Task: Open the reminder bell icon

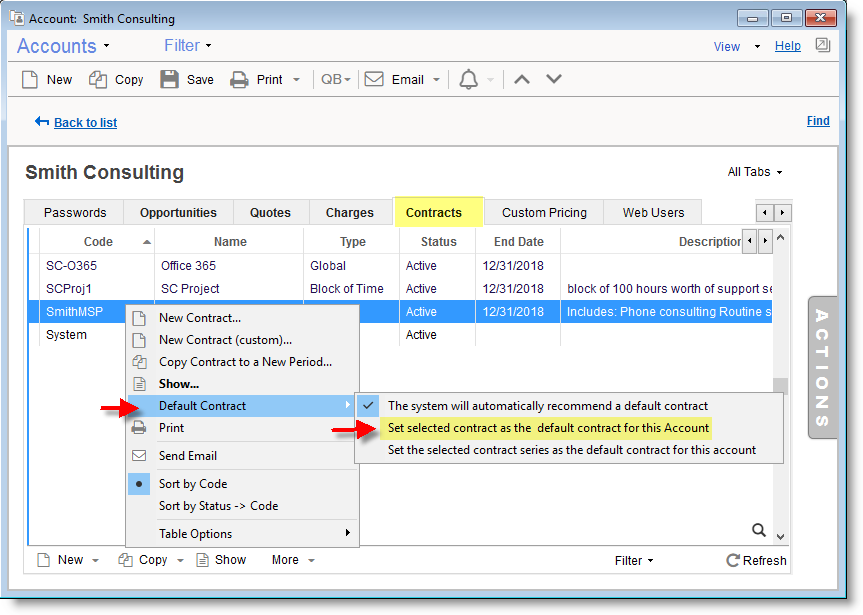Action: coord(468,80)
